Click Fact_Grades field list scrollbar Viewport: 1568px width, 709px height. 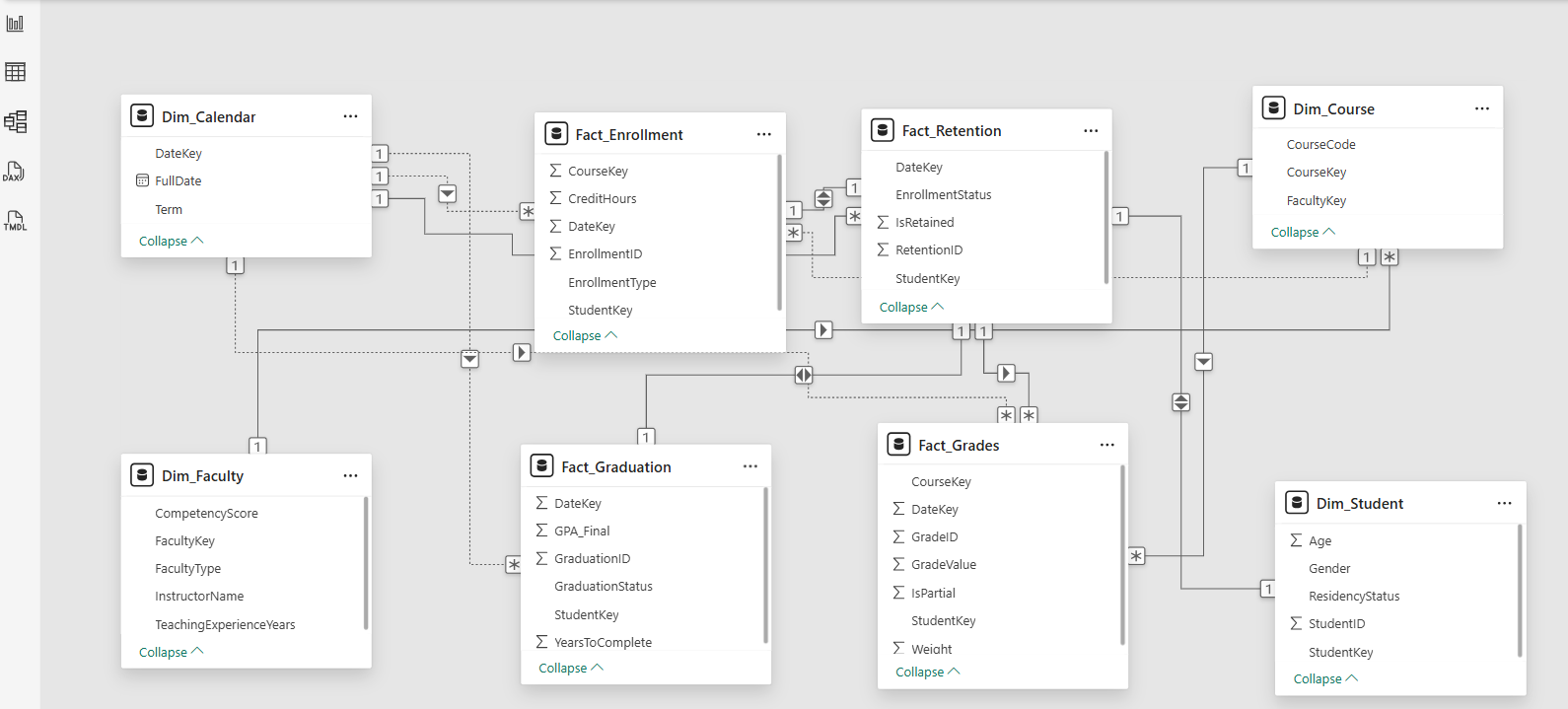[x=1122, y=555]
